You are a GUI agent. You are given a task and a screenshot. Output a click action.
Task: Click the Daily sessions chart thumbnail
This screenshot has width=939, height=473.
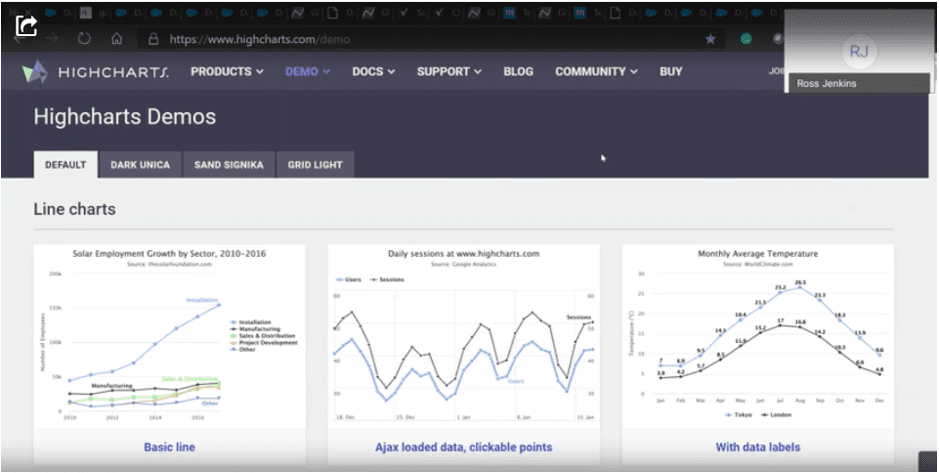[x=464, y=336]
